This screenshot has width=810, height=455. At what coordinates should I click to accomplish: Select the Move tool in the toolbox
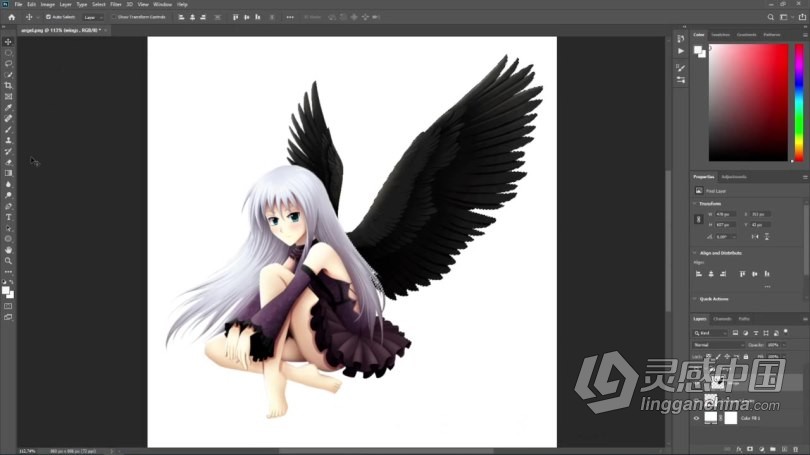coord(8,42)
